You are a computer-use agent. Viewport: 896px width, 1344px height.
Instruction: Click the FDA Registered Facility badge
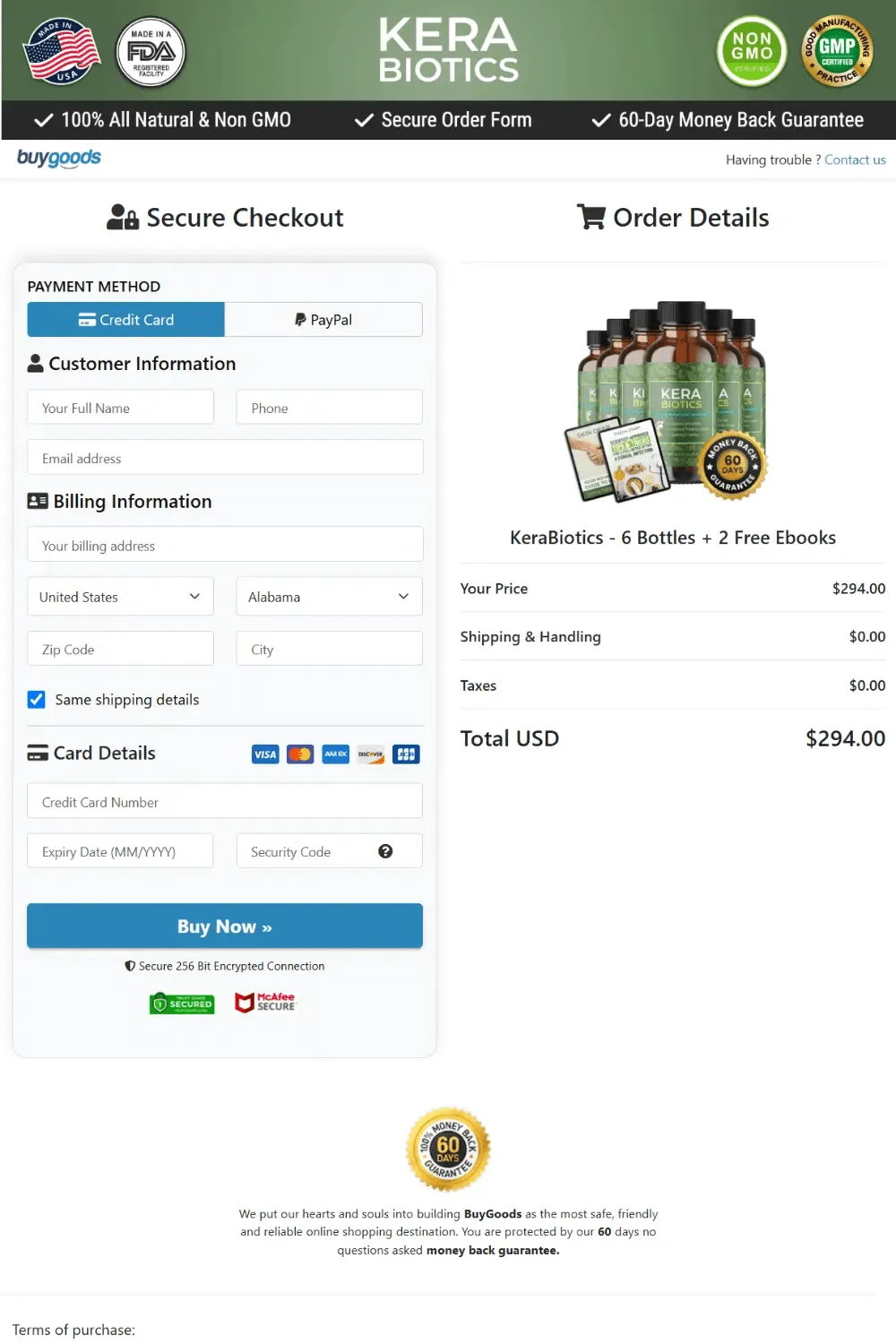point(151,52)
